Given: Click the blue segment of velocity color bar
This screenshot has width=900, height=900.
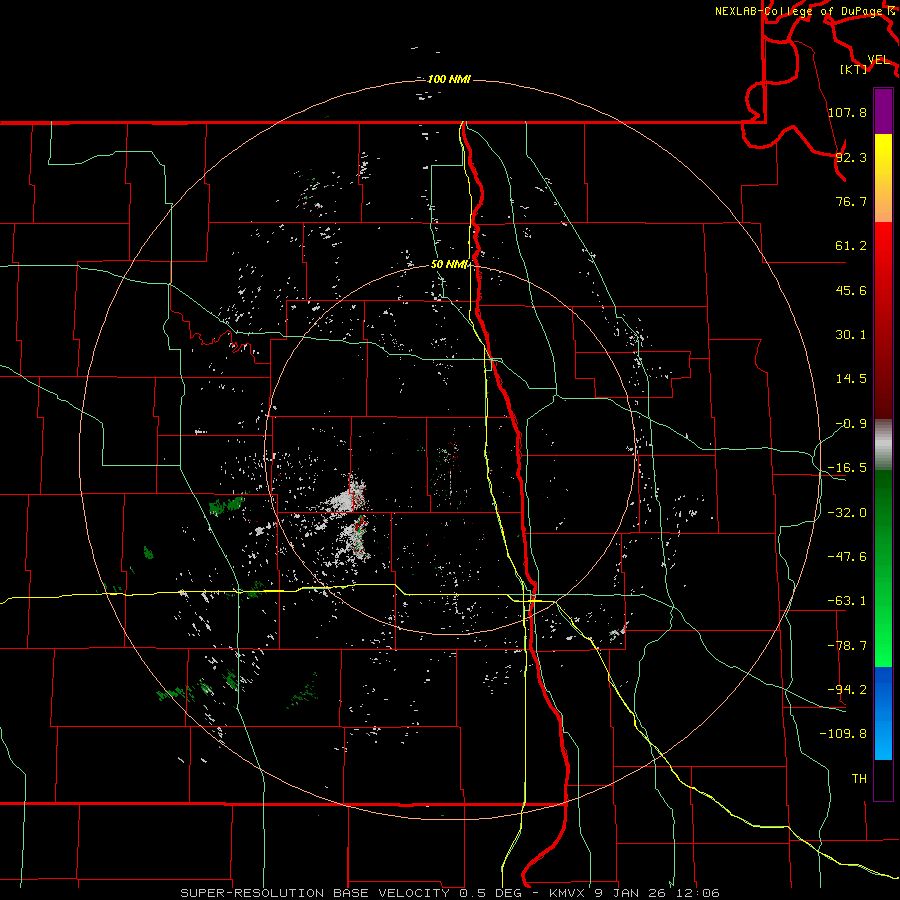Looking at the screenshot, I should tap(883, 713).
